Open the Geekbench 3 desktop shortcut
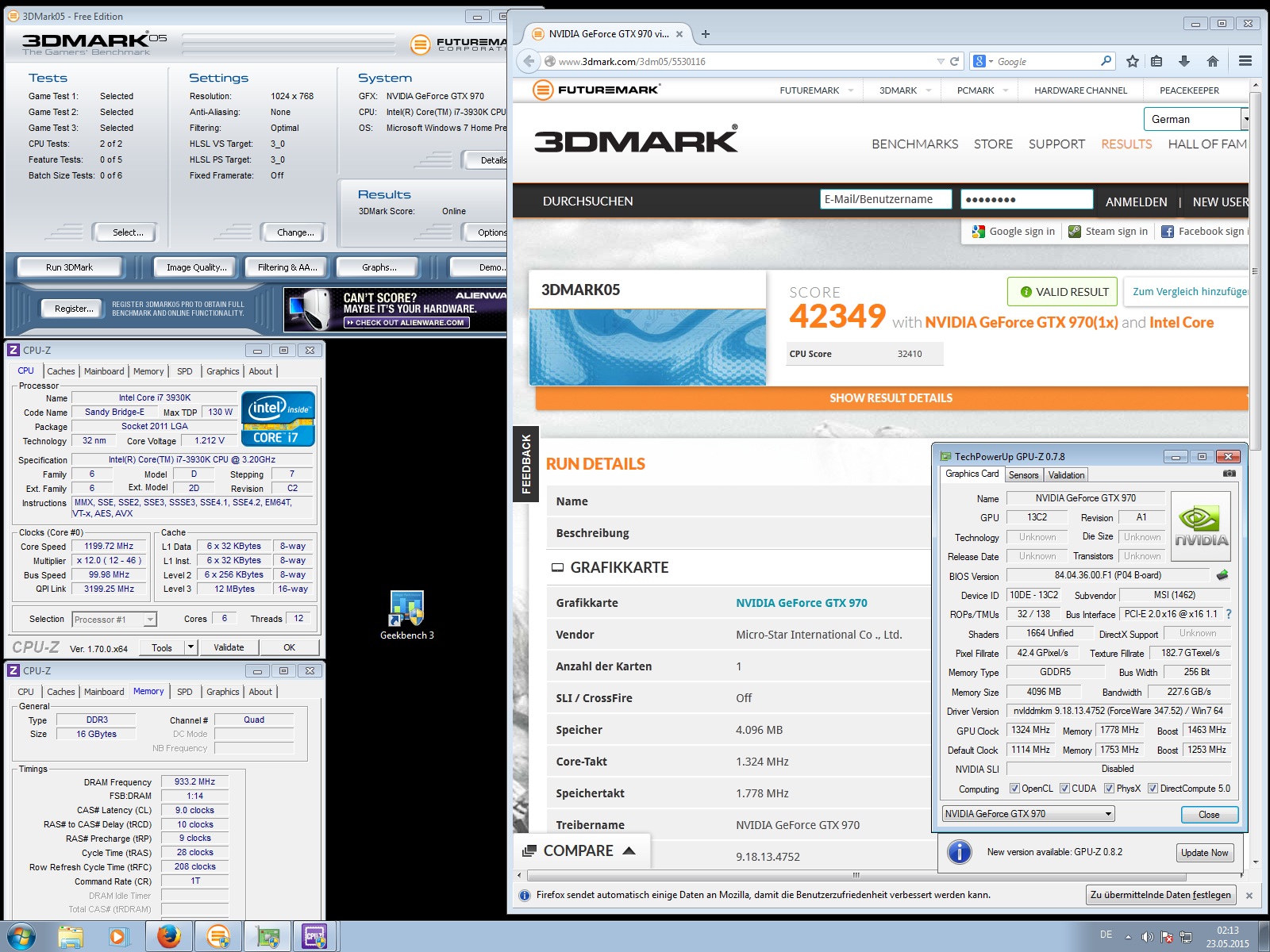The image size is (1270, 952). click(406, 615)
